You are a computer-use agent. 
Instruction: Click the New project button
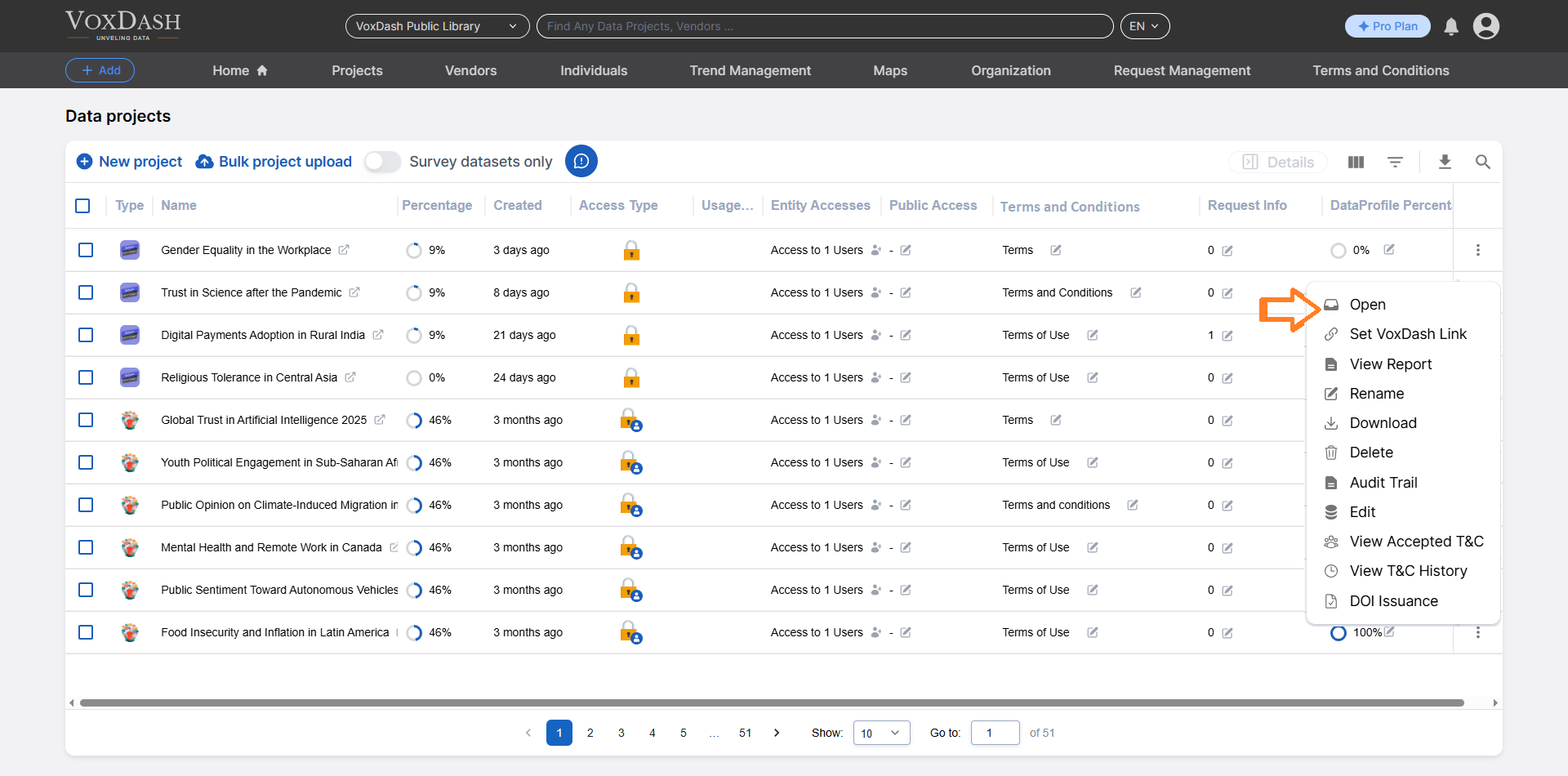128,161
